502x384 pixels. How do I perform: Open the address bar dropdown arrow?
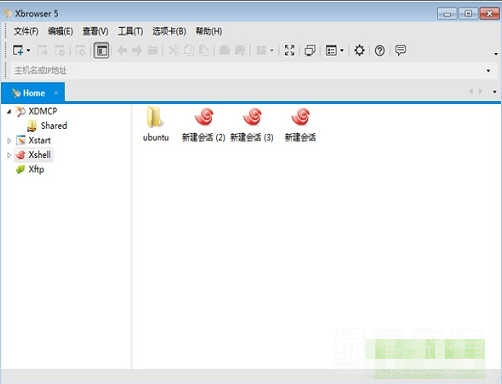pyautogui.click(x=488, y=71)
